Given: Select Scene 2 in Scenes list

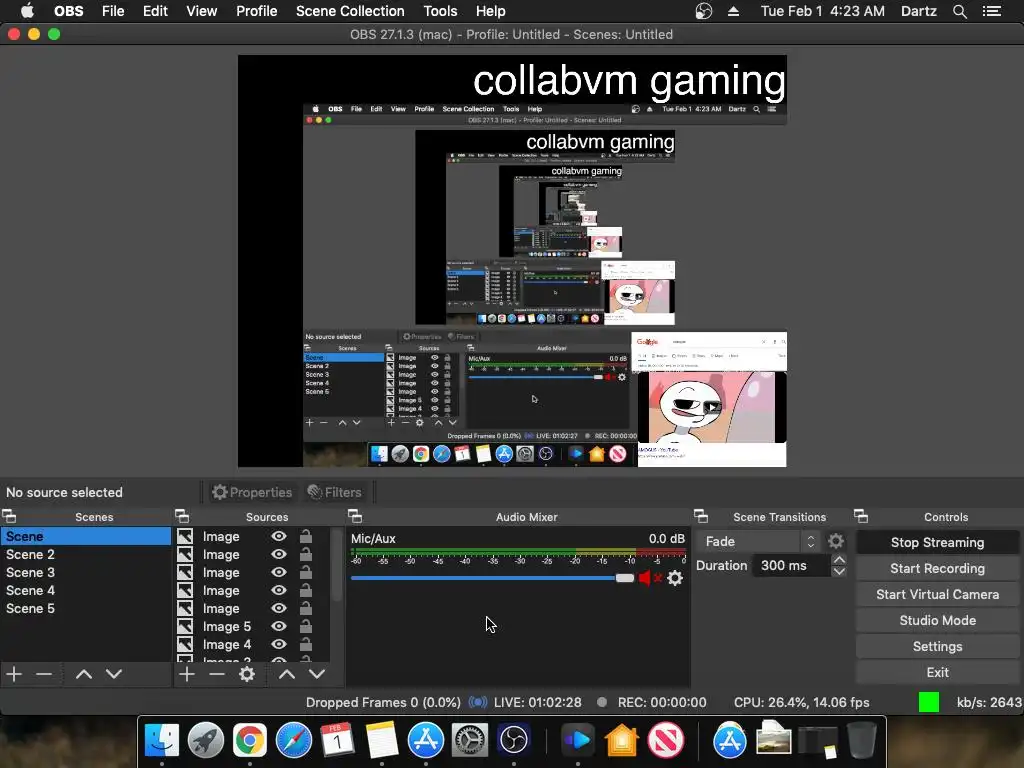Looking at the screenshot, I should coord(86,554).
